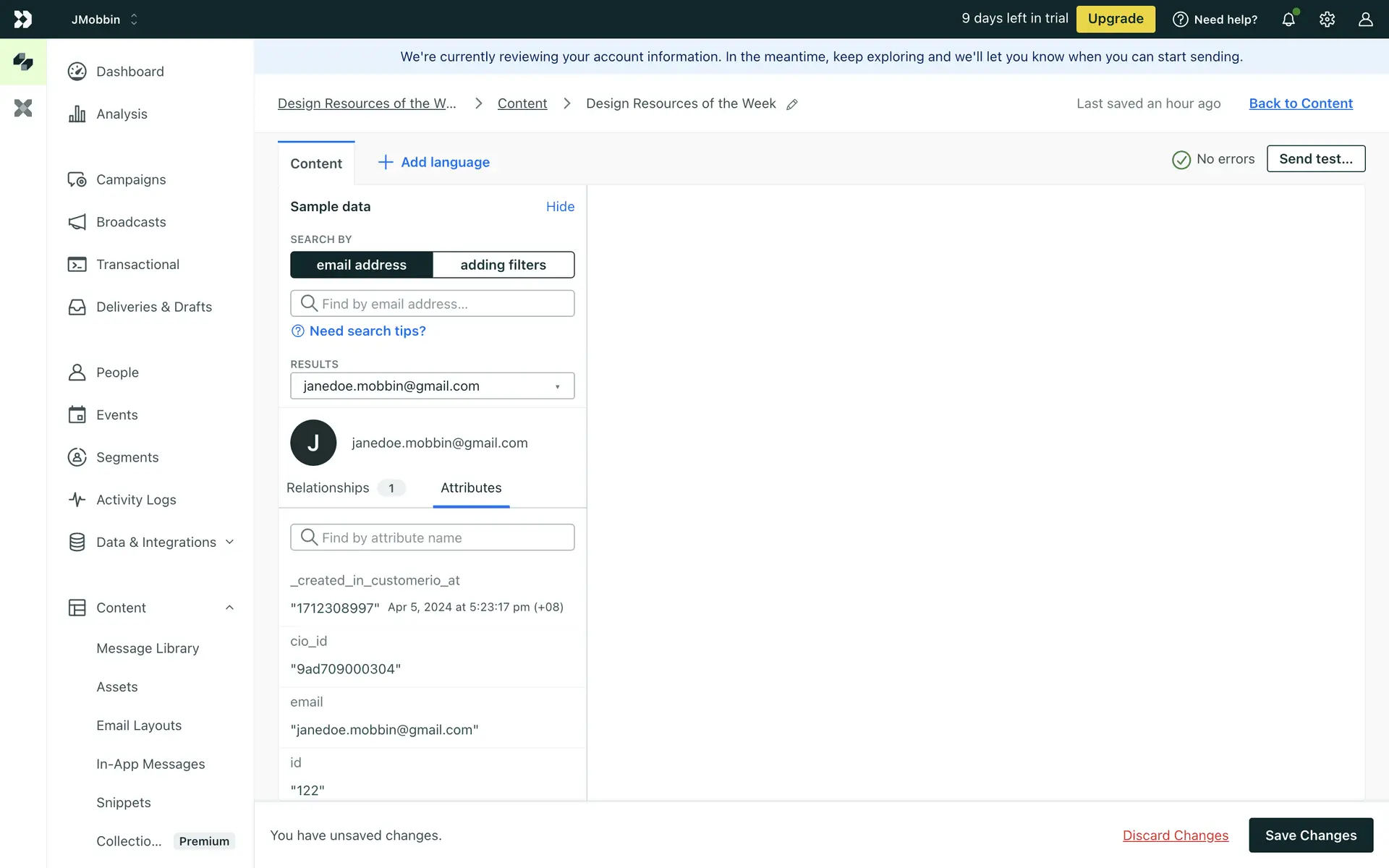Switch to the Relationships tab

[328, 488]
